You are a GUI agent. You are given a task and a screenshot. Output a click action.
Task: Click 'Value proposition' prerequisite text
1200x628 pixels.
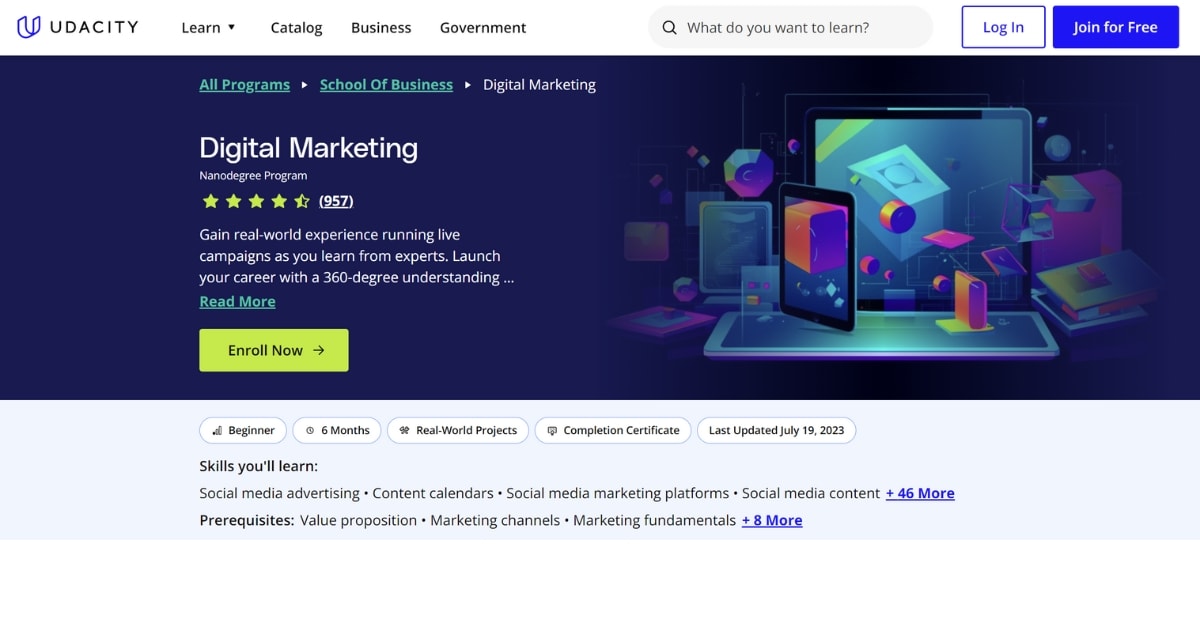pos(358,521)
